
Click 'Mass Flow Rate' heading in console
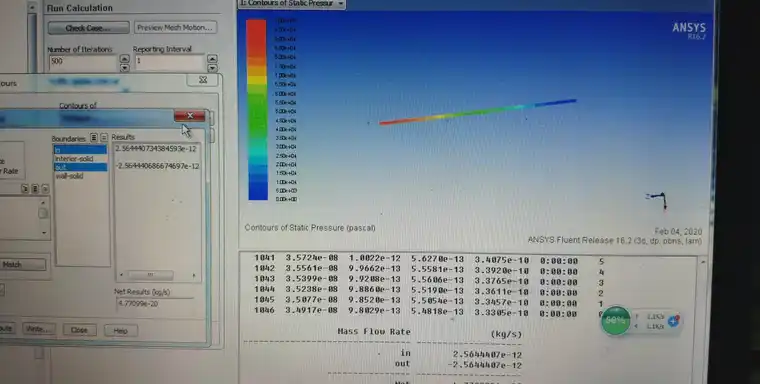coord(374,332)
